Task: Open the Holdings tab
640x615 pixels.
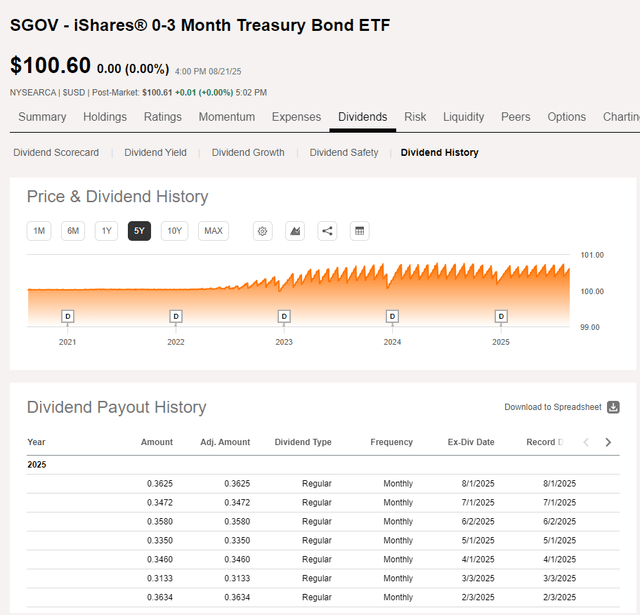Action: pyautogui.click(x=105, y=117)
